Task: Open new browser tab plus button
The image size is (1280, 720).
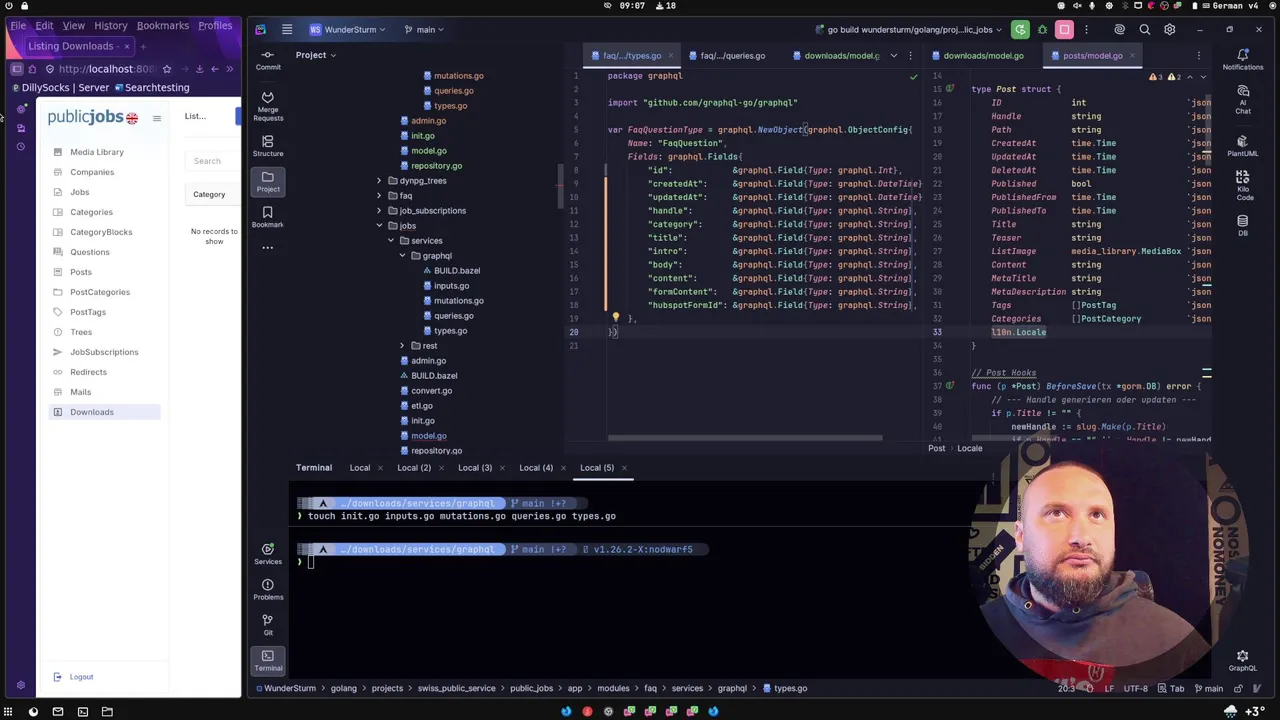Action: coord(143,46)
